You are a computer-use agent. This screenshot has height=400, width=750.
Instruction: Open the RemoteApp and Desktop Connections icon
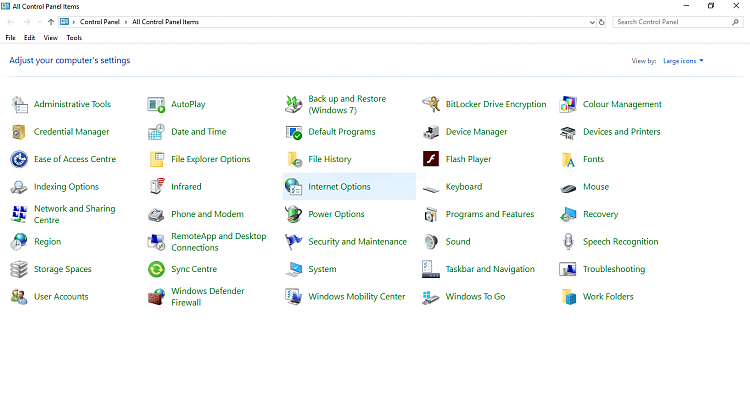[156, 242]
